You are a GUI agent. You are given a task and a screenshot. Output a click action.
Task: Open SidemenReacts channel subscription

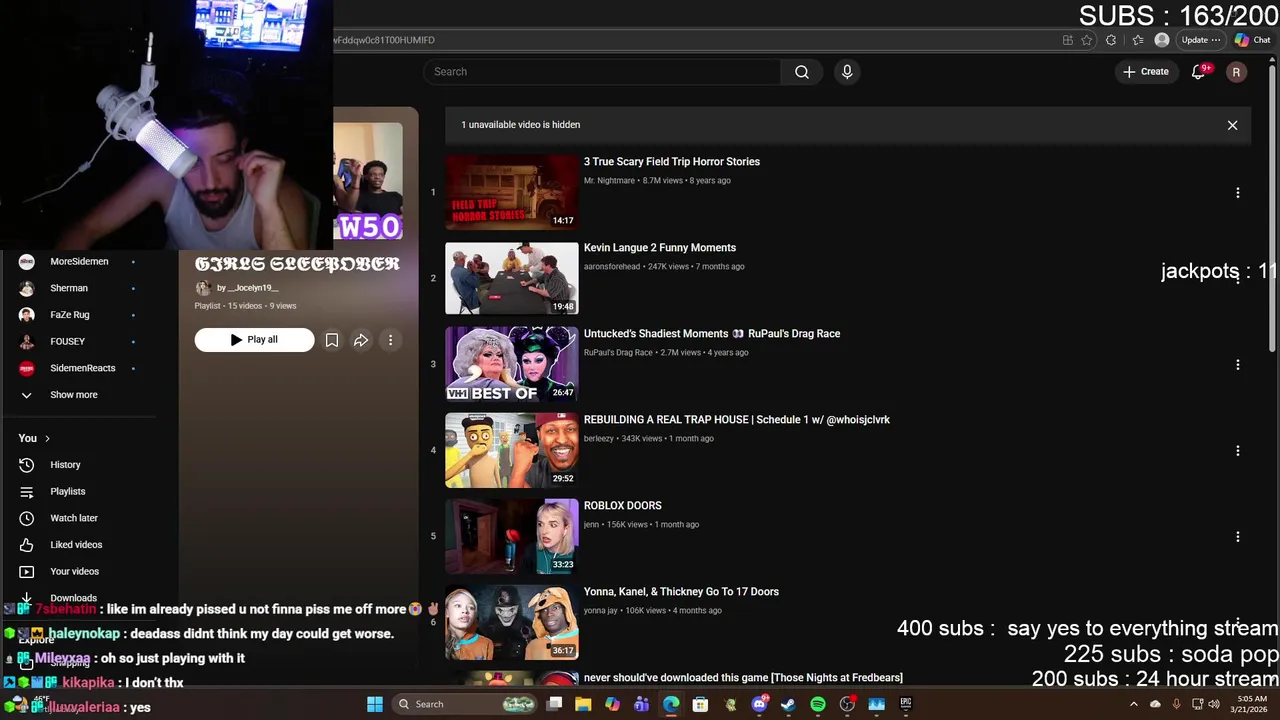[83, 368]
